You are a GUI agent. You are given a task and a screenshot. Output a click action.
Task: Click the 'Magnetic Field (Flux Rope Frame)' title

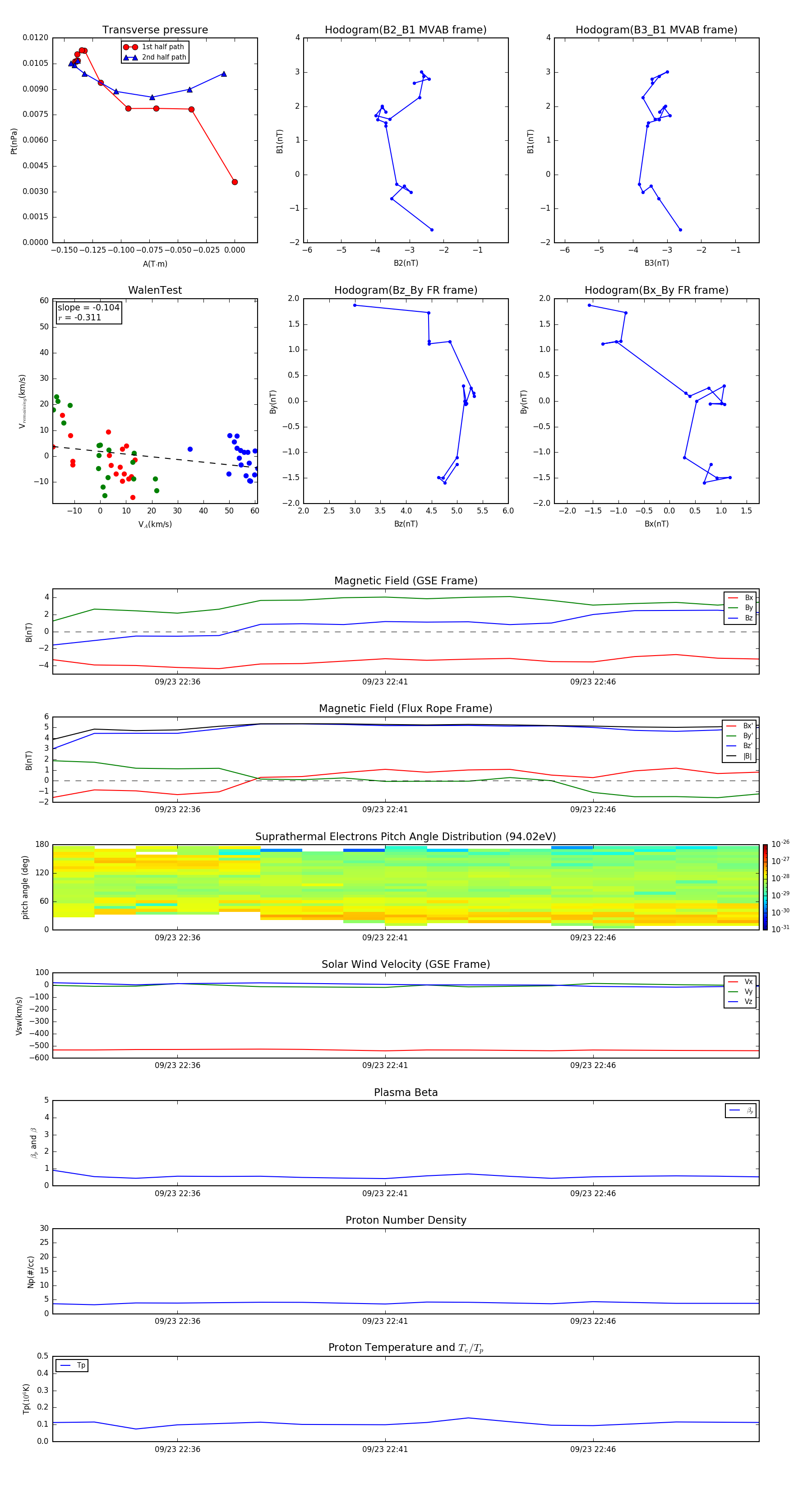click(406, 709)
